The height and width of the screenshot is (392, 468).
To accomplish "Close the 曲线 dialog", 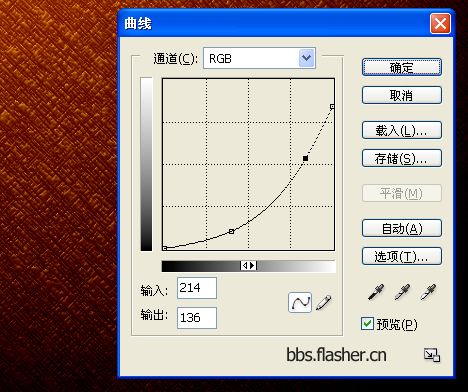I will pos(440,24).
